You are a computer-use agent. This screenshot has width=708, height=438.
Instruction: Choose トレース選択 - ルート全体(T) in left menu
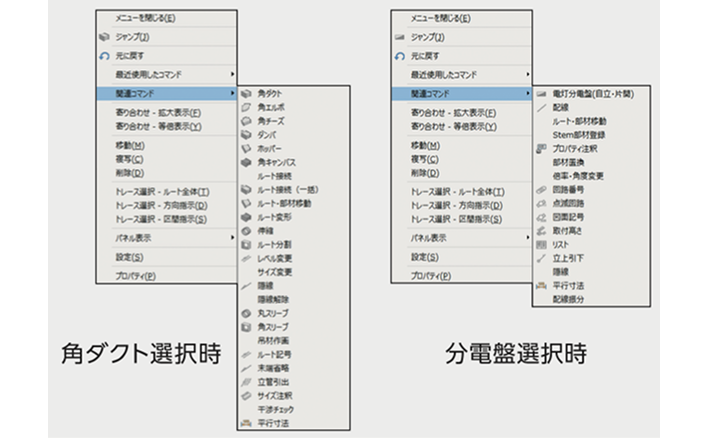point(163,192)
